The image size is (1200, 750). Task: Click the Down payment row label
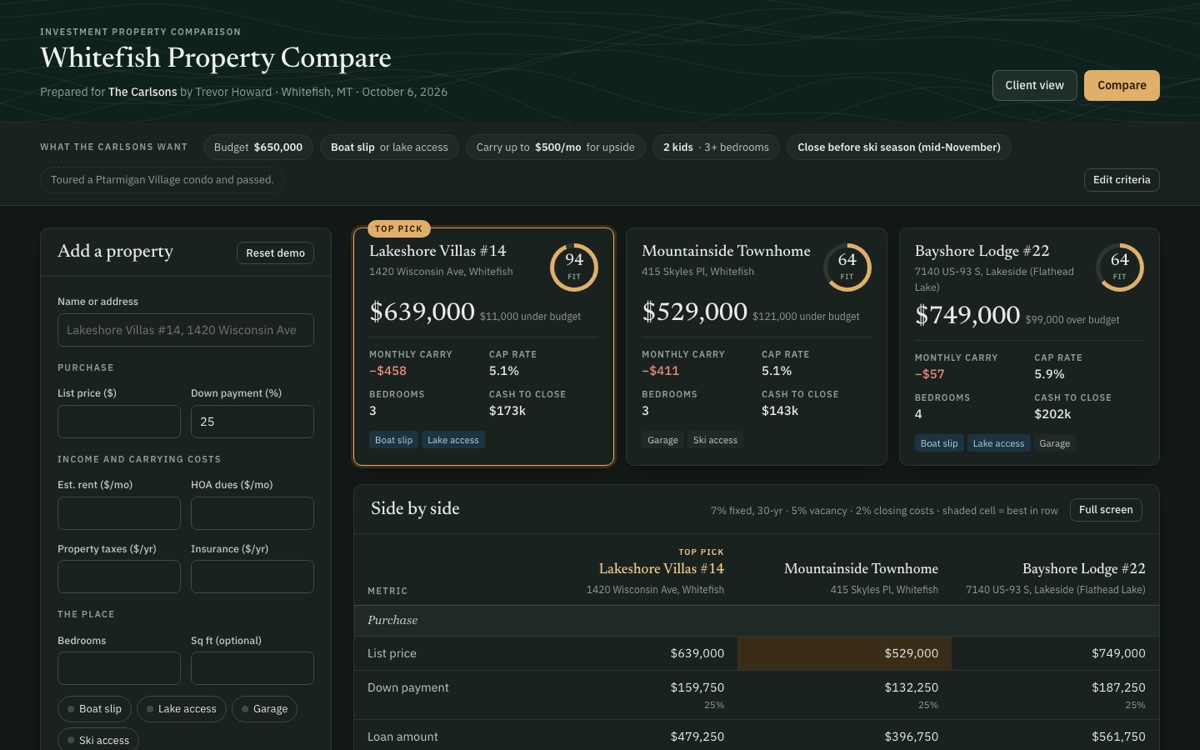click(x=408, y=688)
